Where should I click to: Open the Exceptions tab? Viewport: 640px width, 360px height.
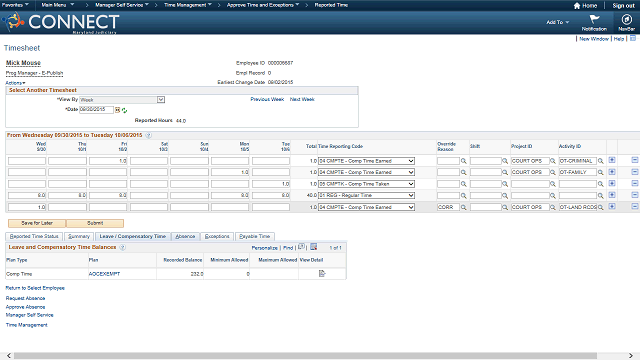tap(217, 236)
